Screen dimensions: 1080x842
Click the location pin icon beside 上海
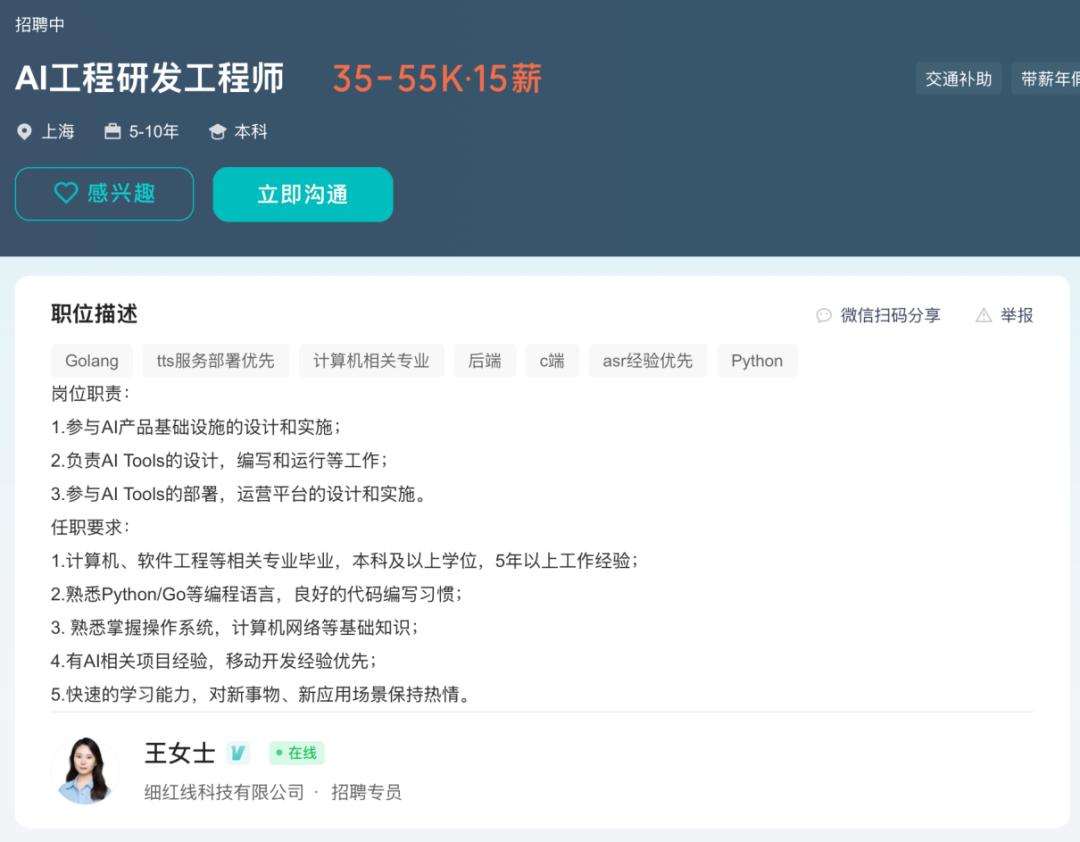[25, 132]
